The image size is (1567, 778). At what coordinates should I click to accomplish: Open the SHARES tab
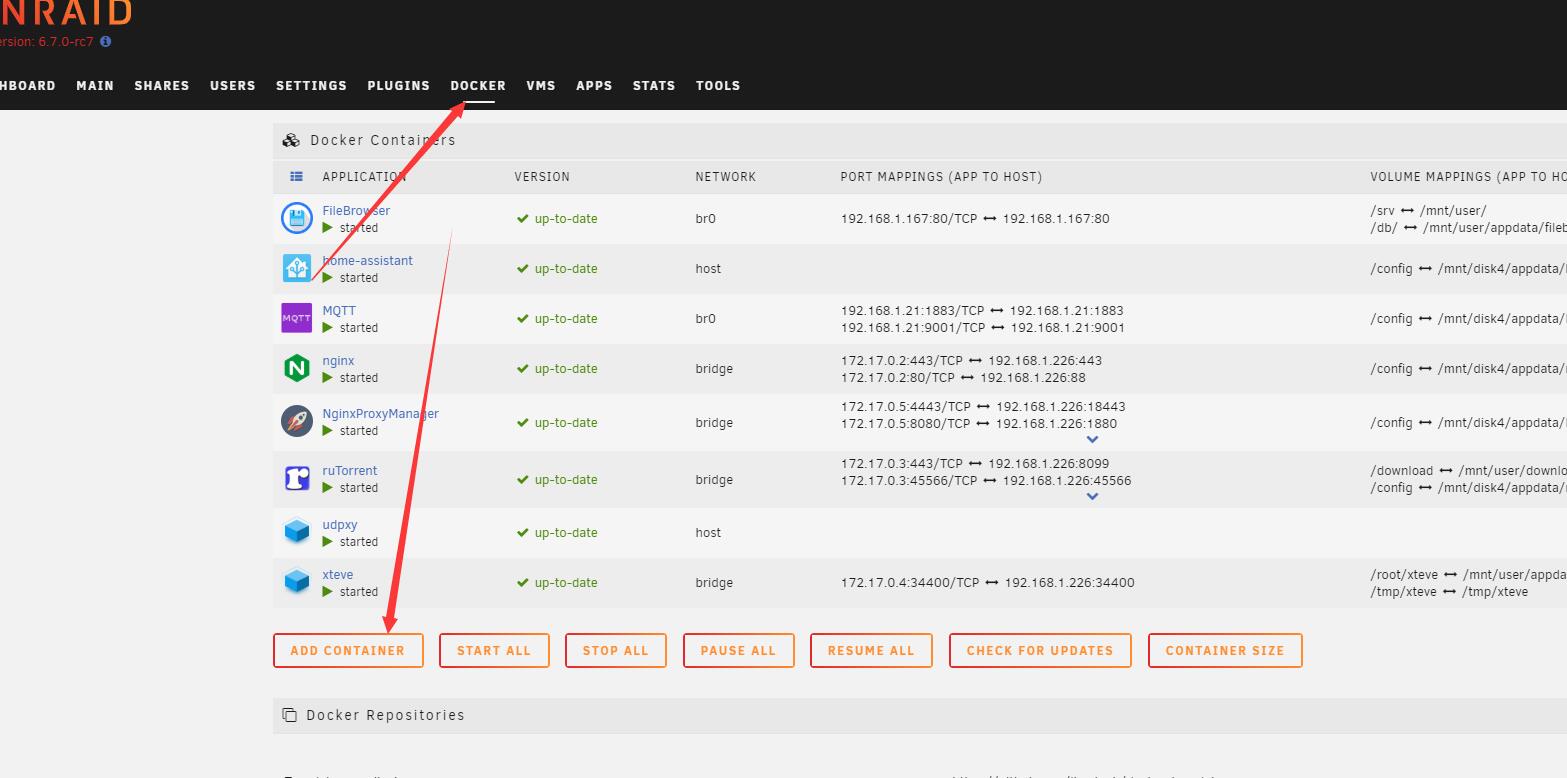[162, 86]
